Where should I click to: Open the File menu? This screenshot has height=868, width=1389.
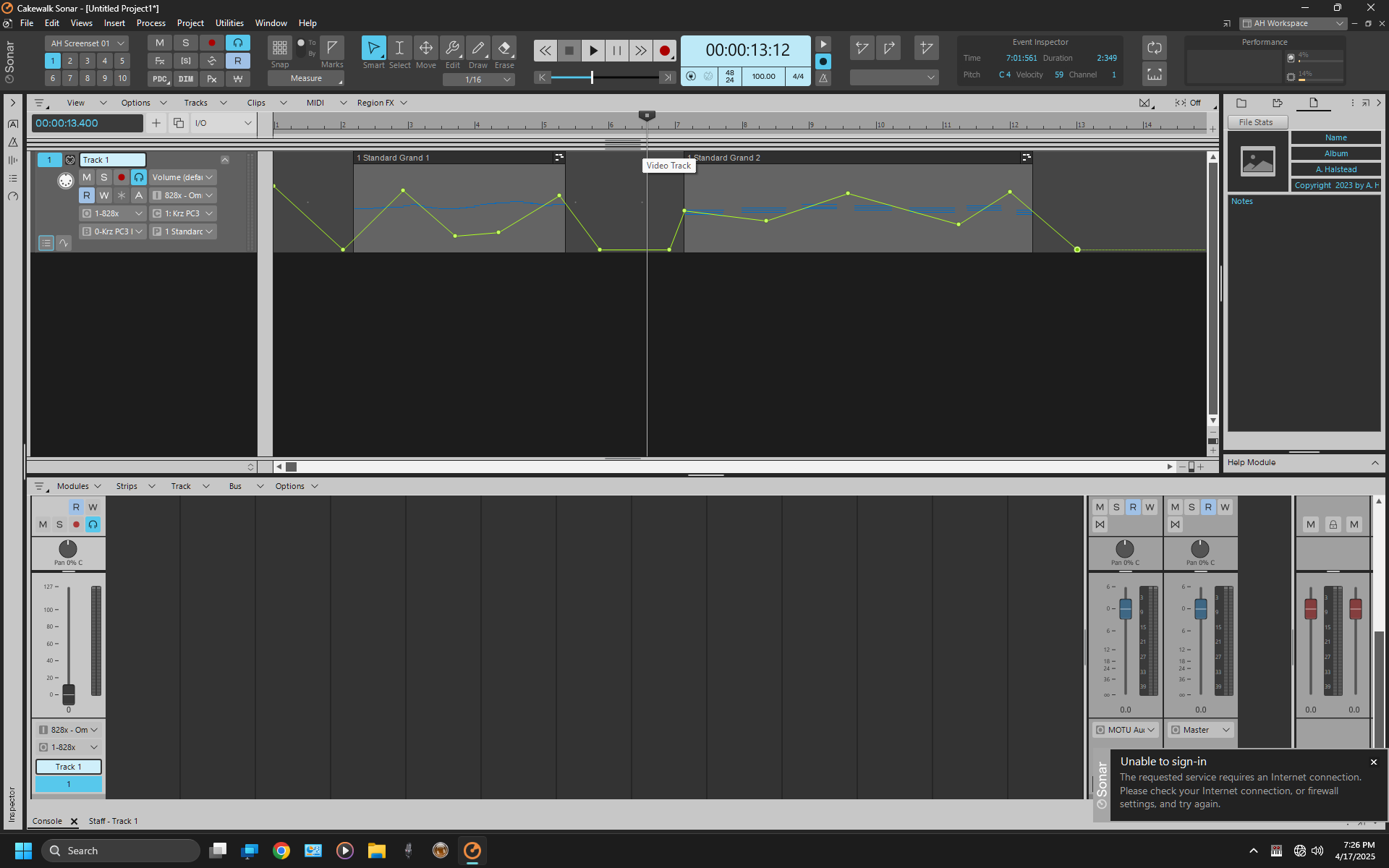(x=27, y=23)
